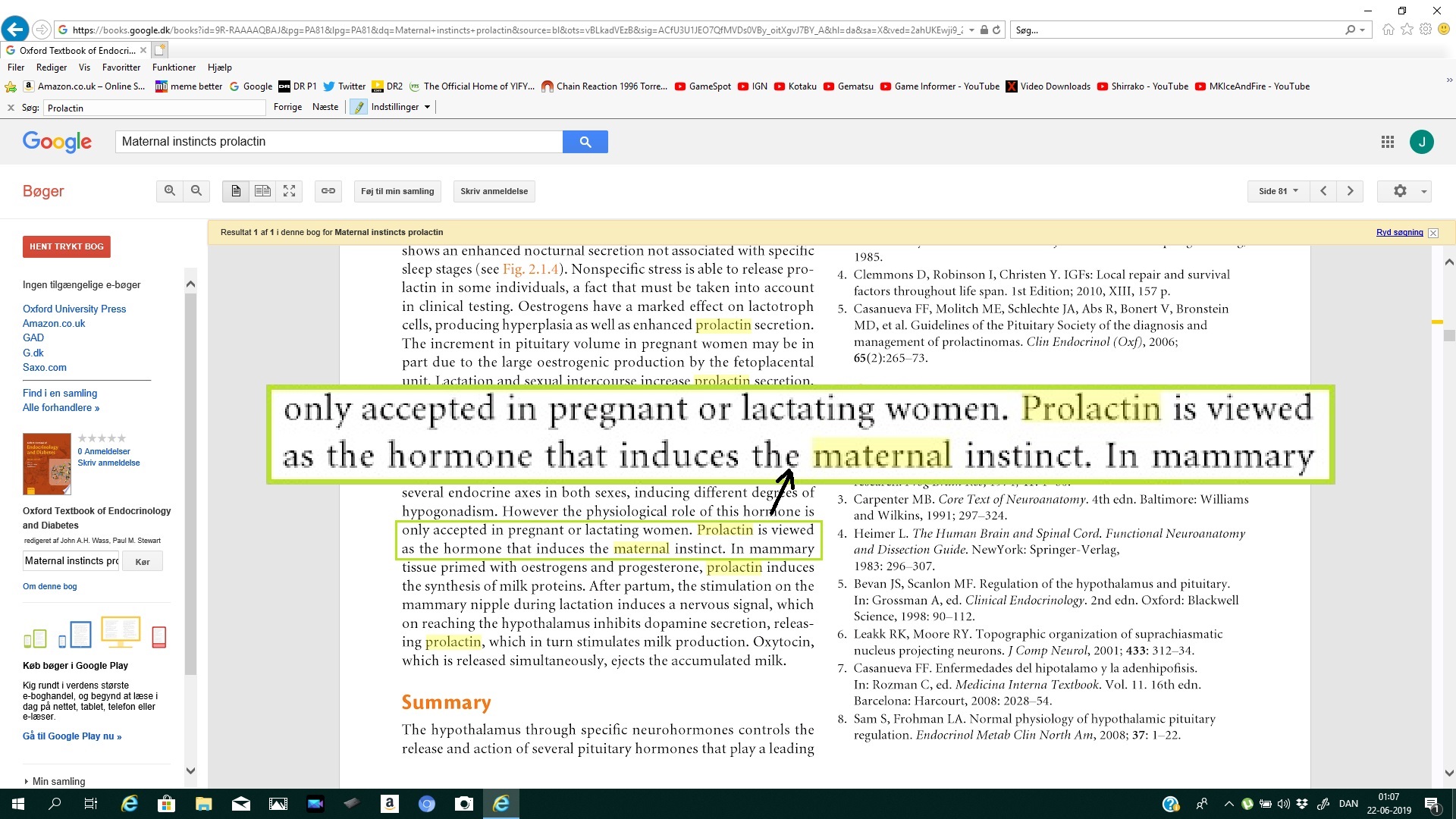
Task: Open the settings gear dropdown
Action: point(1404,191)
